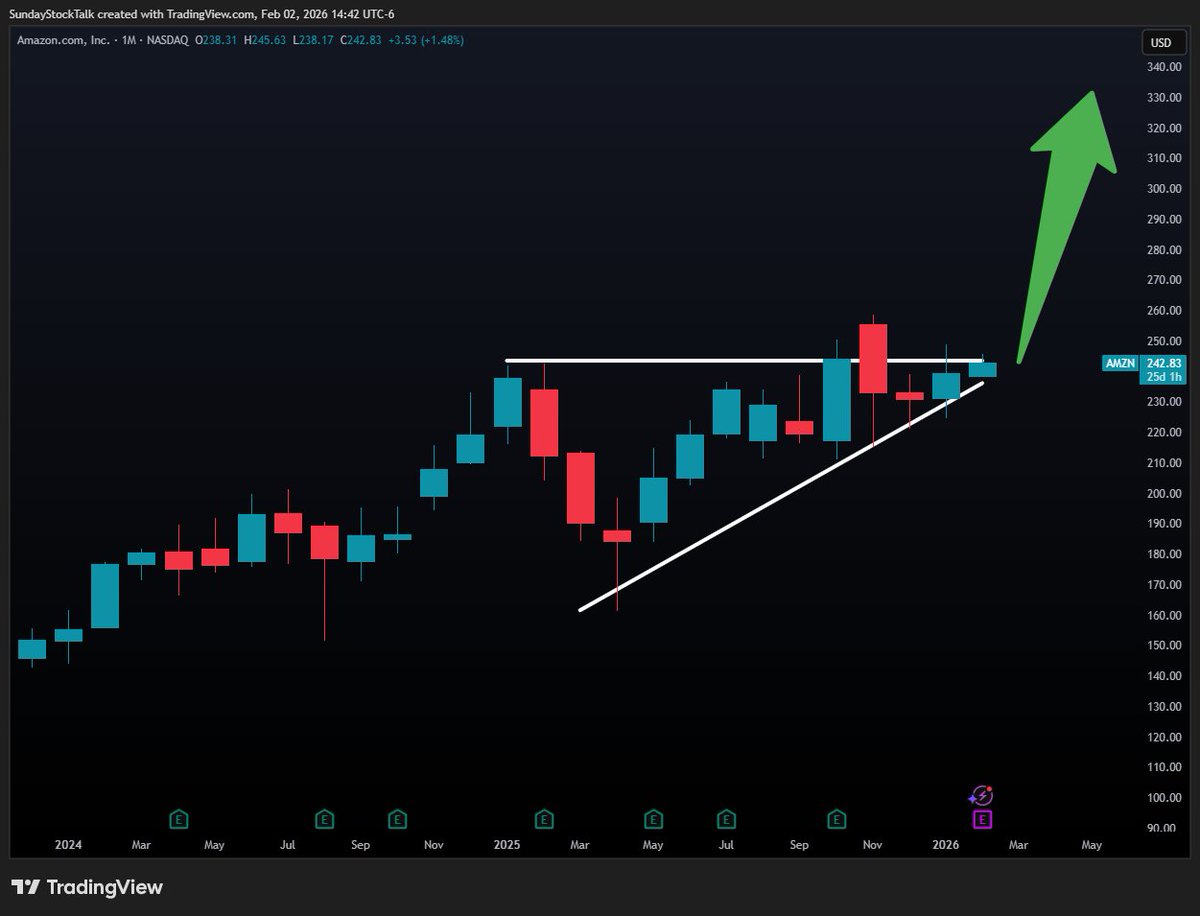Click the 300.00 price axis label

tap(1164, 189)
